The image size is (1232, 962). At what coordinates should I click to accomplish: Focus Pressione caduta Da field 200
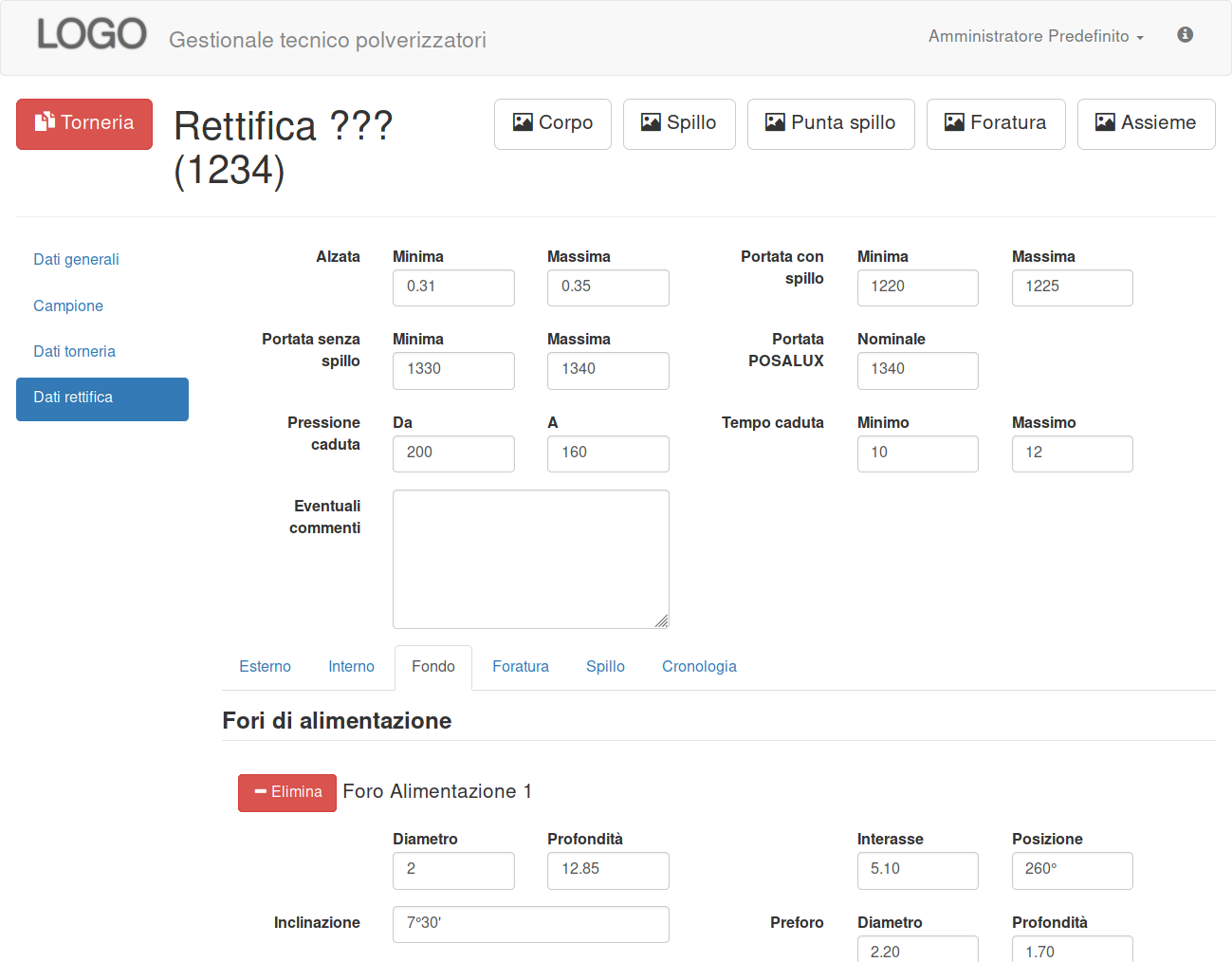click(453, 453)
